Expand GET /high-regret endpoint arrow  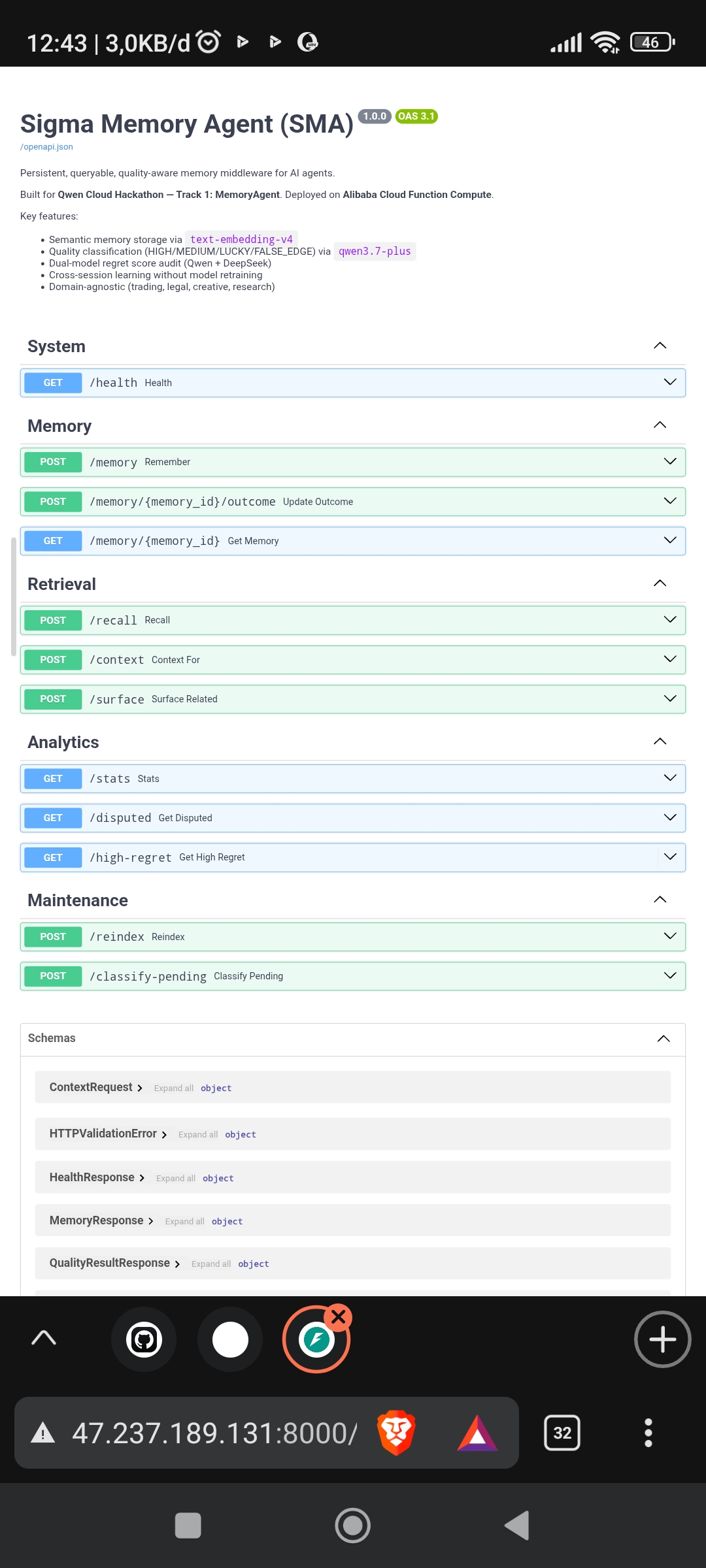[670, 857]
